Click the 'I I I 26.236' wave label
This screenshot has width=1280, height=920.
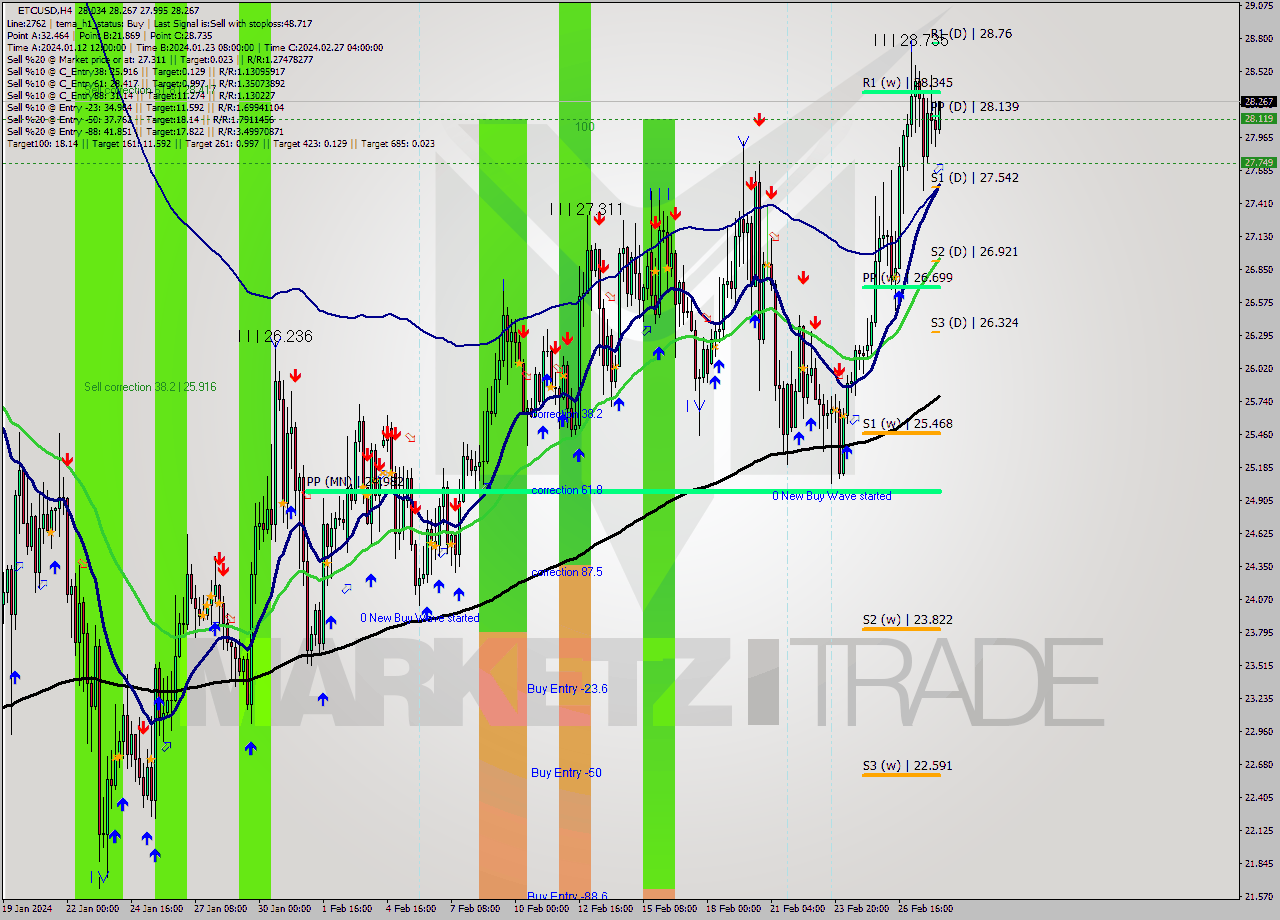[x=275, y=337]
